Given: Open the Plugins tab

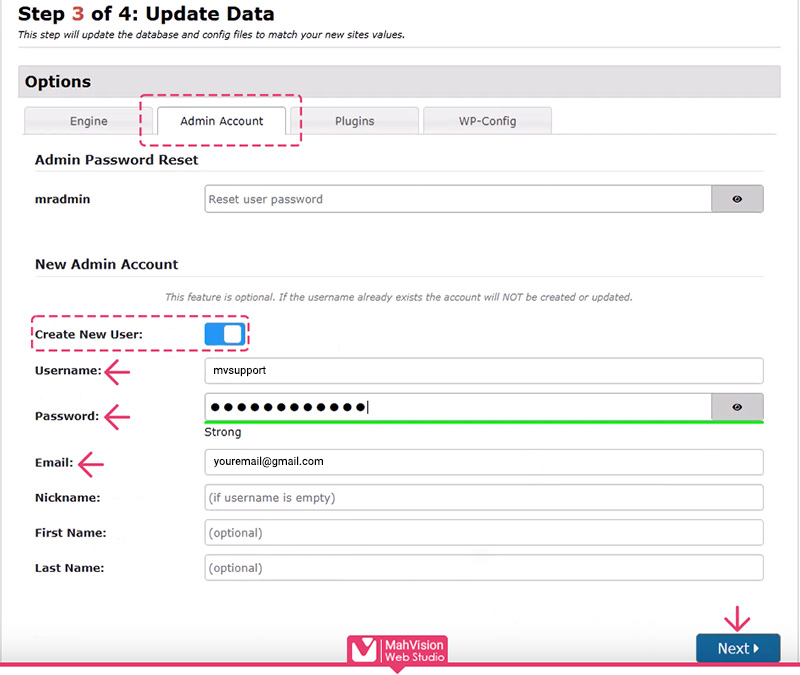Looking at the screenshot, I should [354, 121].
